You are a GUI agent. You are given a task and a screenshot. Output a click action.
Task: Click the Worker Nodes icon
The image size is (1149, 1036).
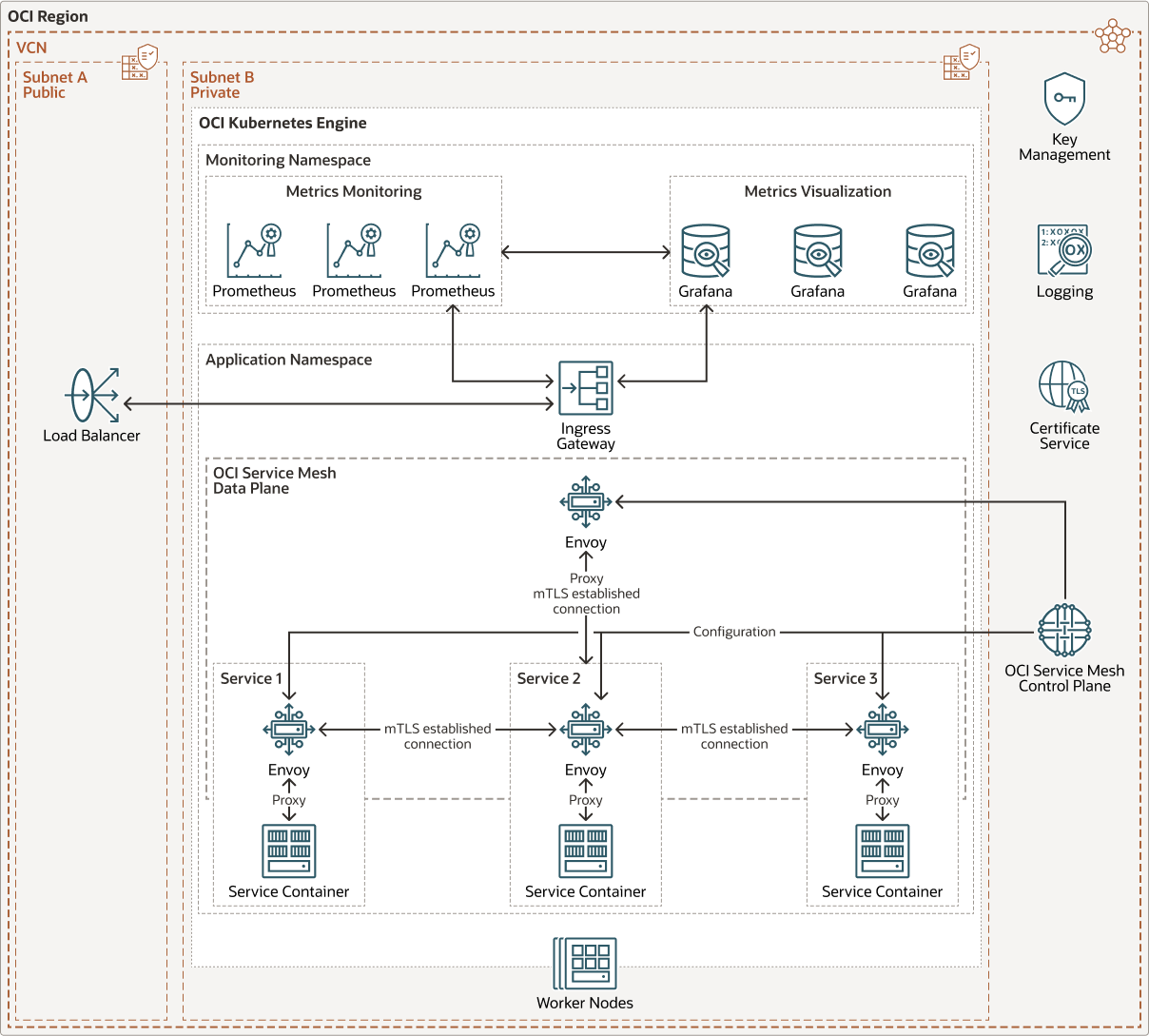click(585, 963)
